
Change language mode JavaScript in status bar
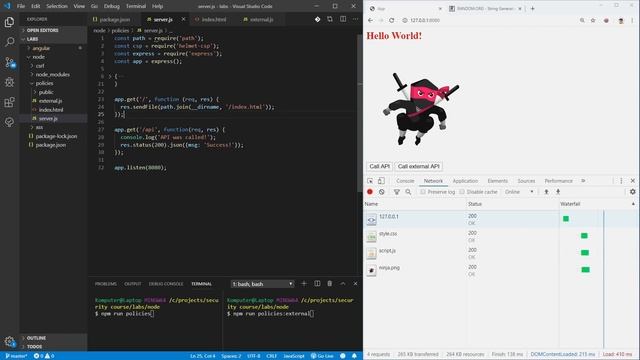[x=294, y=356]
